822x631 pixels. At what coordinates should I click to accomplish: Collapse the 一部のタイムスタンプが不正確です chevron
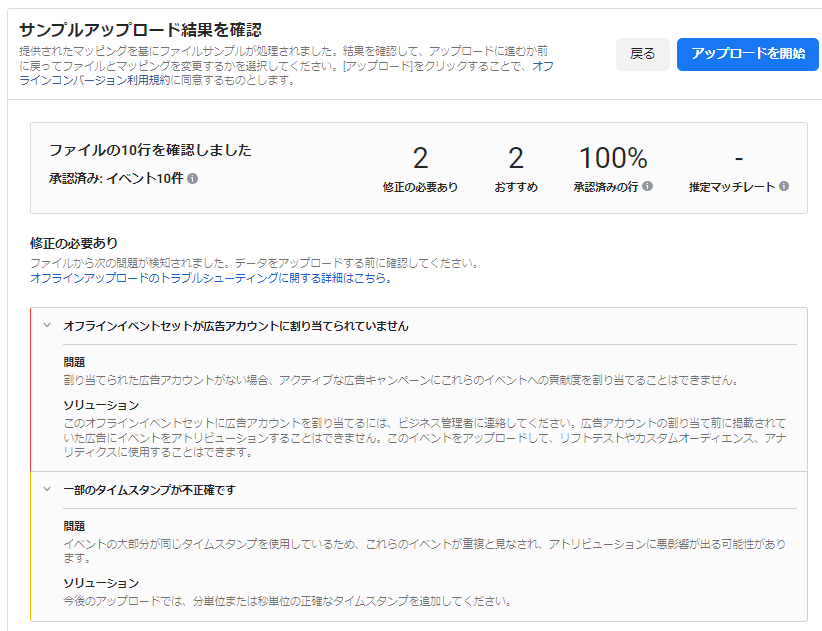47,489
